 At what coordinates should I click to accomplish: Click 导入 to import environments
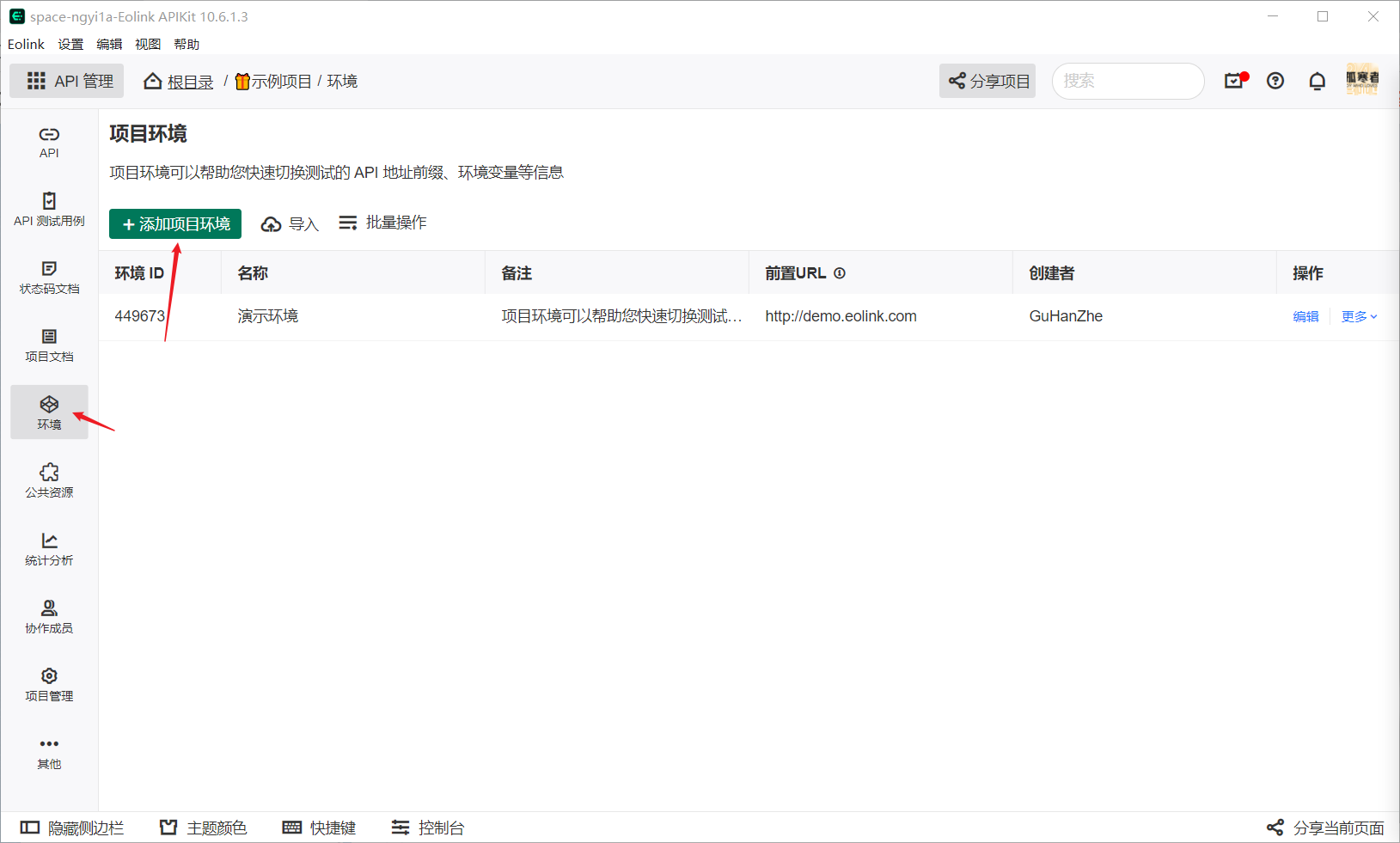[290, 223]
